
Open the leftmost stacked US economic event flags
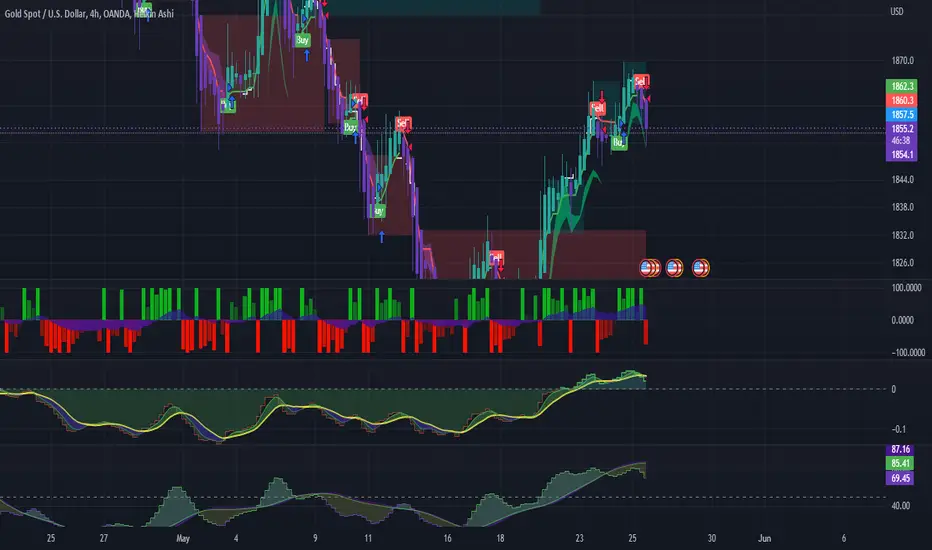[649, 268]
